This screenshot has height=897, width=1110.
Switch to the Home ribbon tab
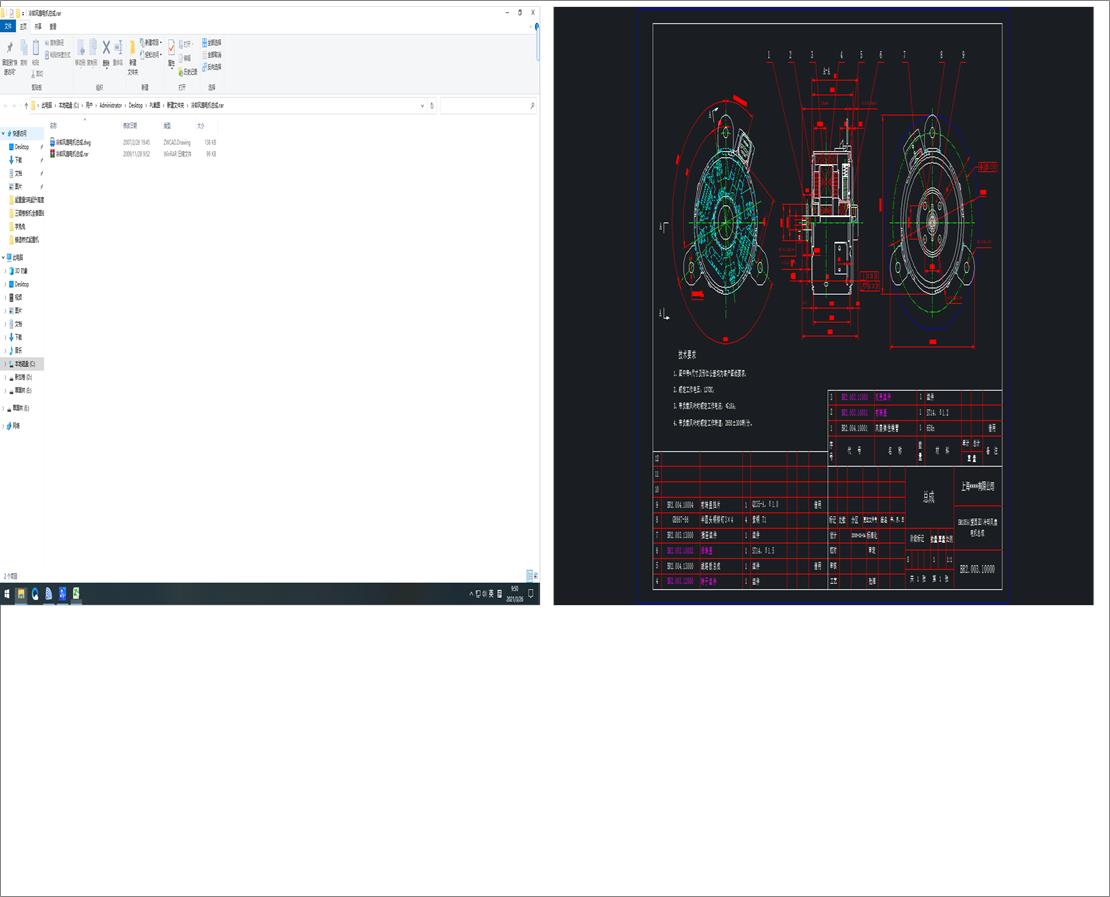coord(23,26)
